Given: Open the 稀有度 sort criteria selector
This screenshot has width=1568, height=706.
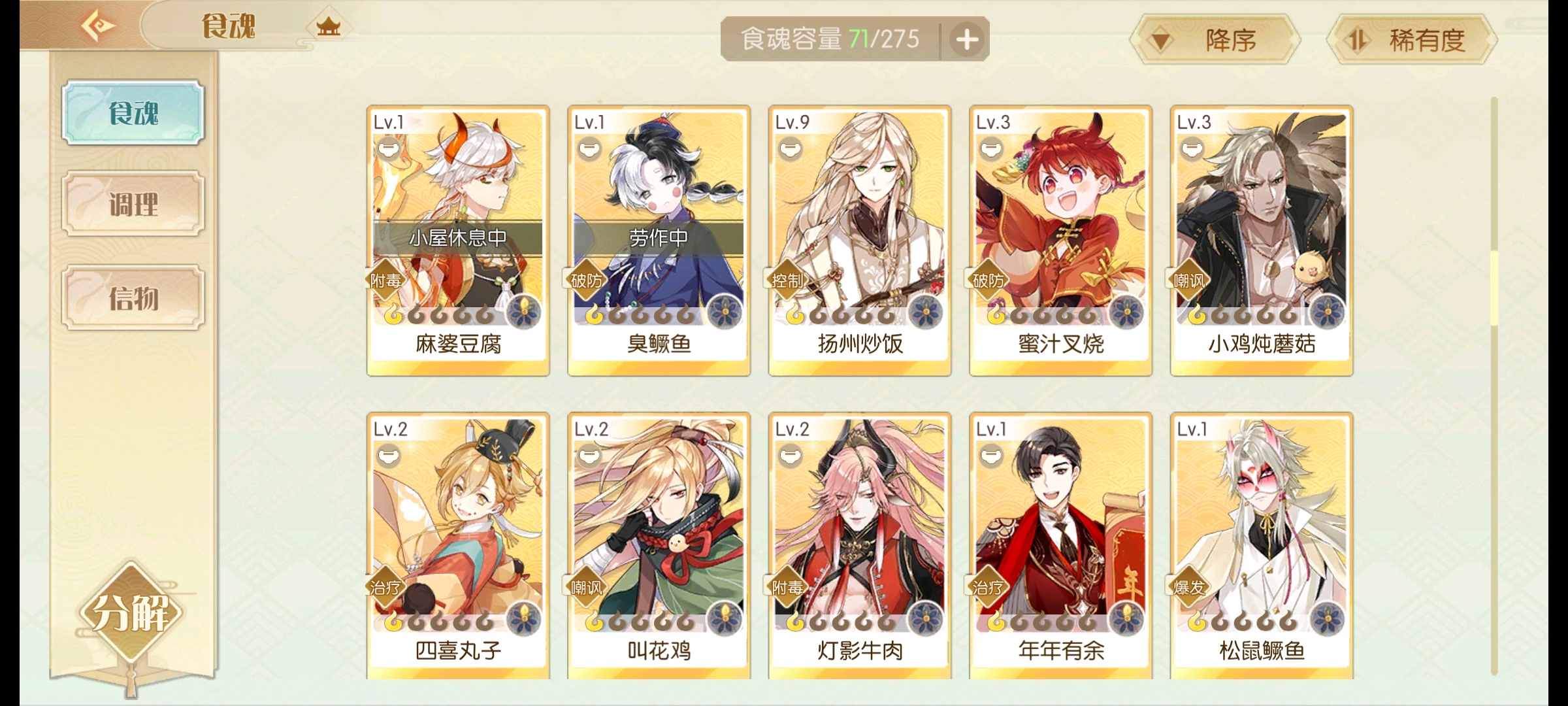Looking at the screenshot, I should tap(1412, 41).
